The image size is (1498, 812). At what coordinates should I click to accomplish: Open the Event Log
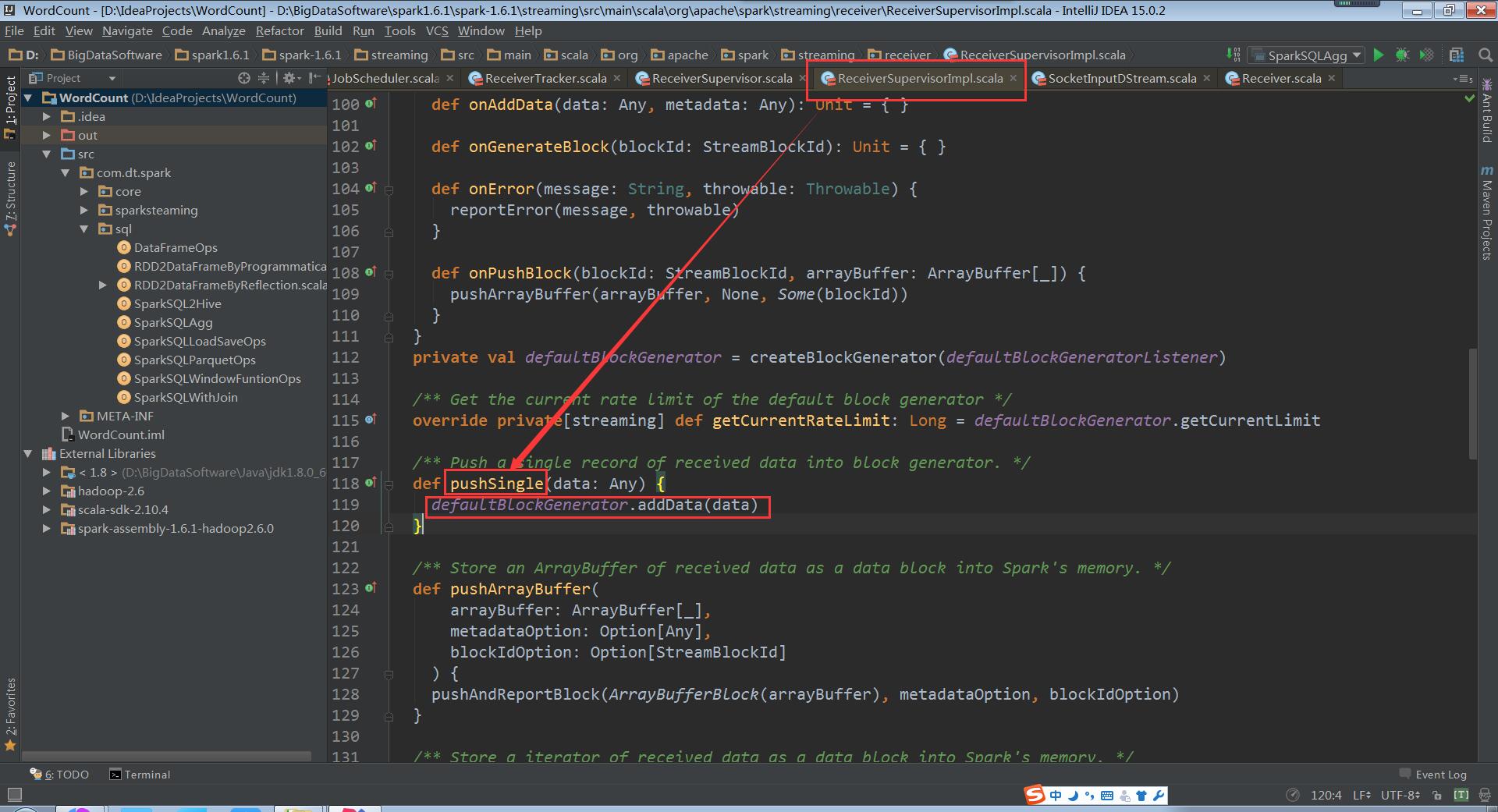coord(1432,775)
